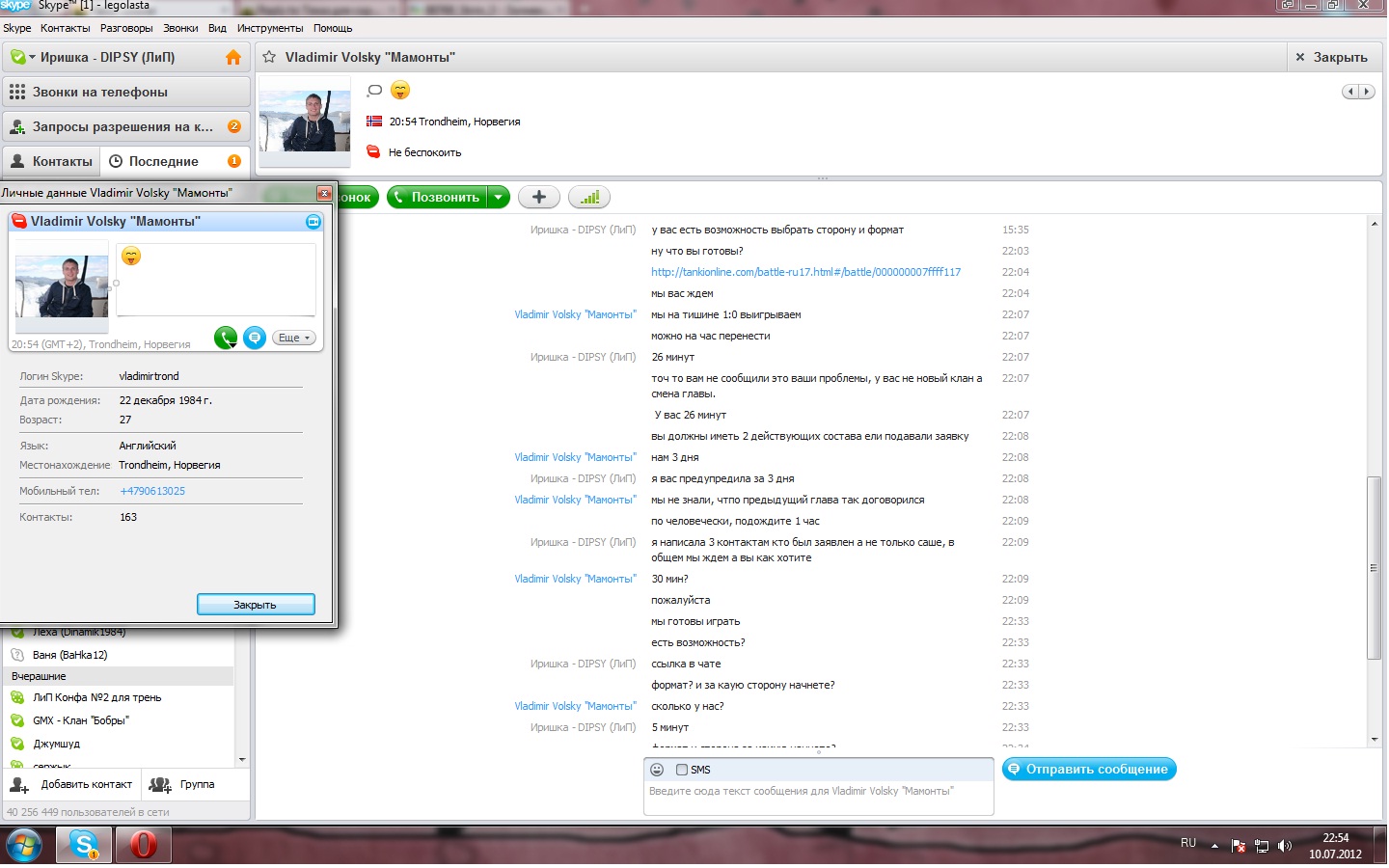Click the right arrow in conversation header

[1367, 92]
